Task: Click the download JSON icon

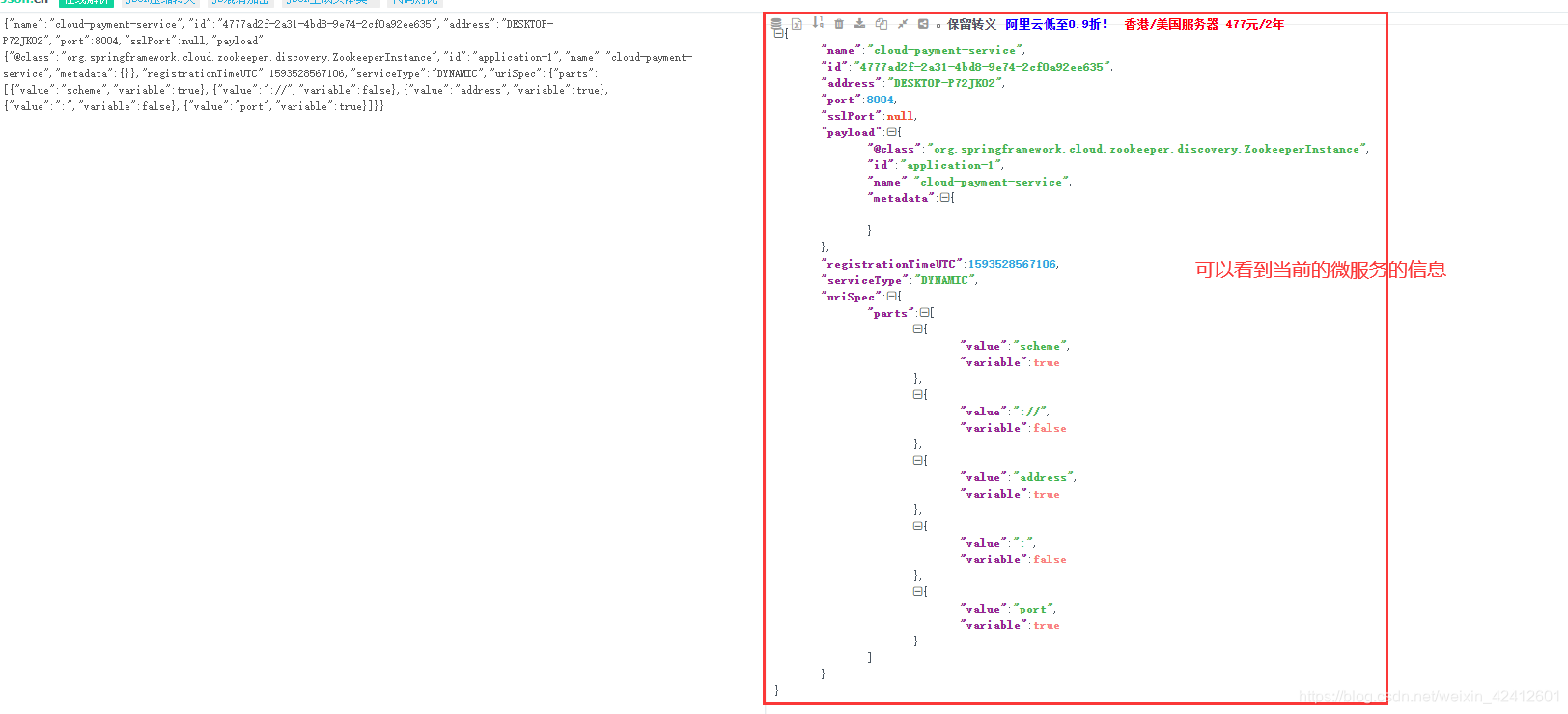Action: tap(859, 24)
